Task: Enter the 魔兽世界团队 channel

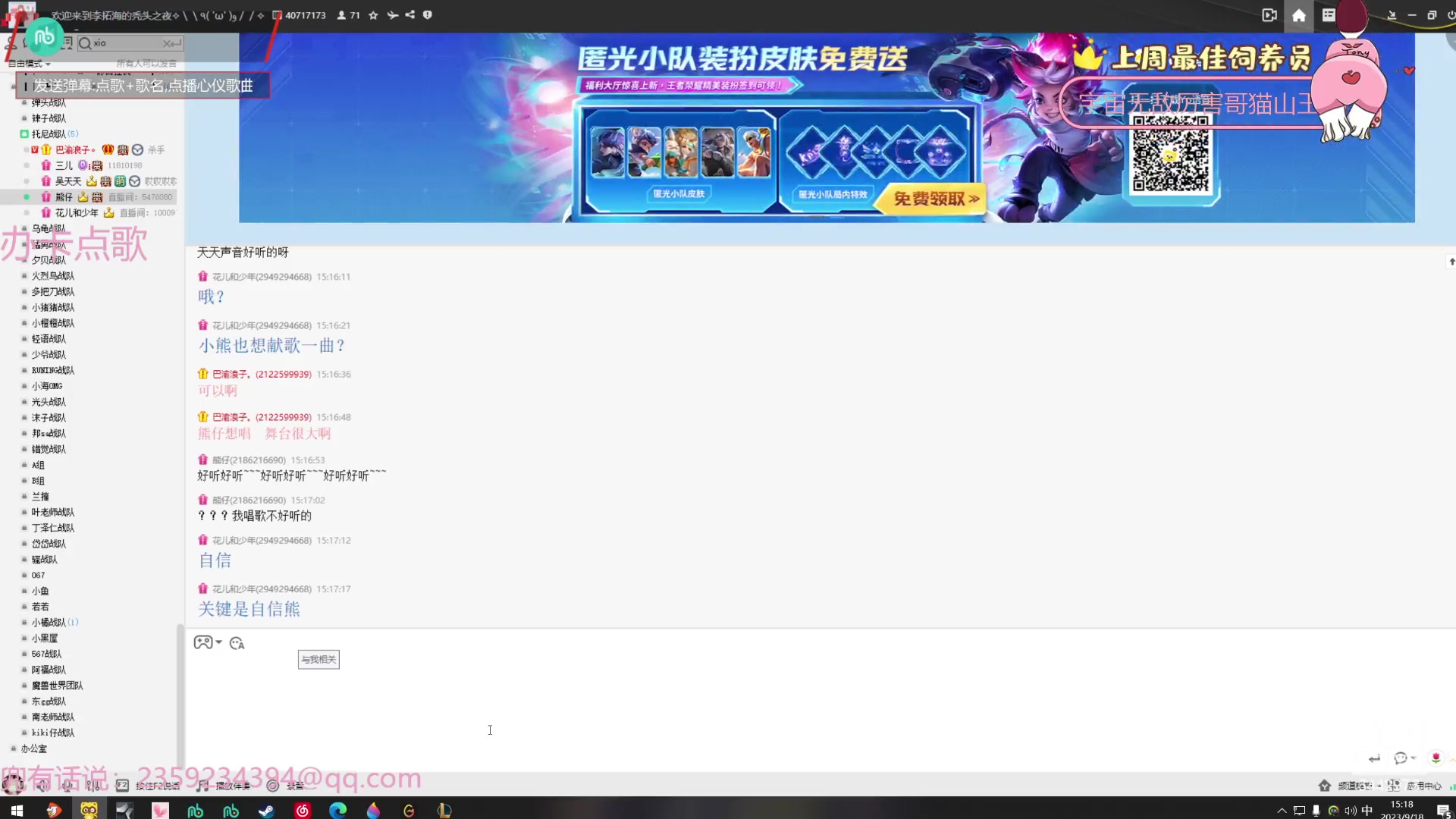Action: tap(57, 686)
